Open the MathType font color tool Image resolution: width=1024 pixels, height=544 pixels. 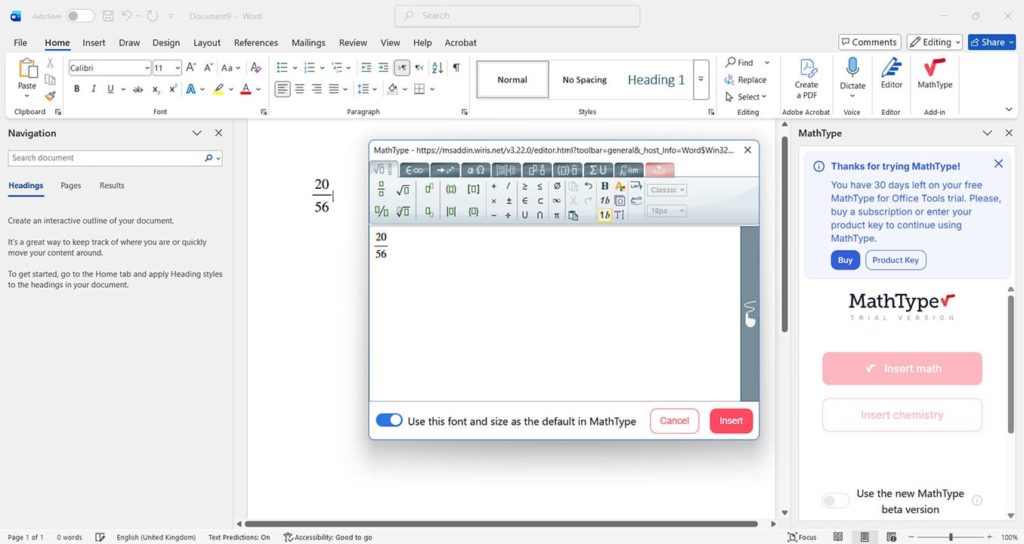(x=620, y=187)
